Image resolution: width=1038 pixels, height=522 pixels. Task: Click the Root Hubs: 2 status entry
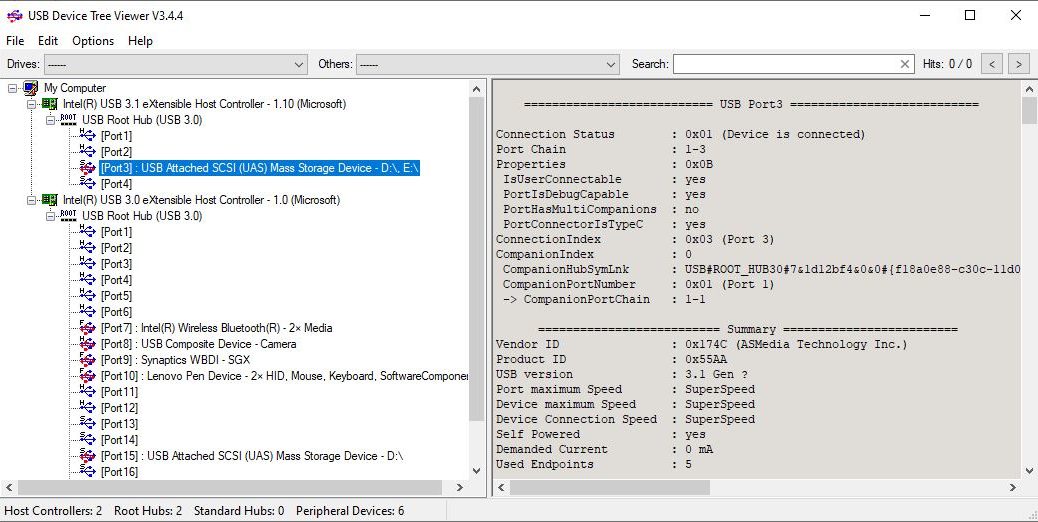click(148, 511)
